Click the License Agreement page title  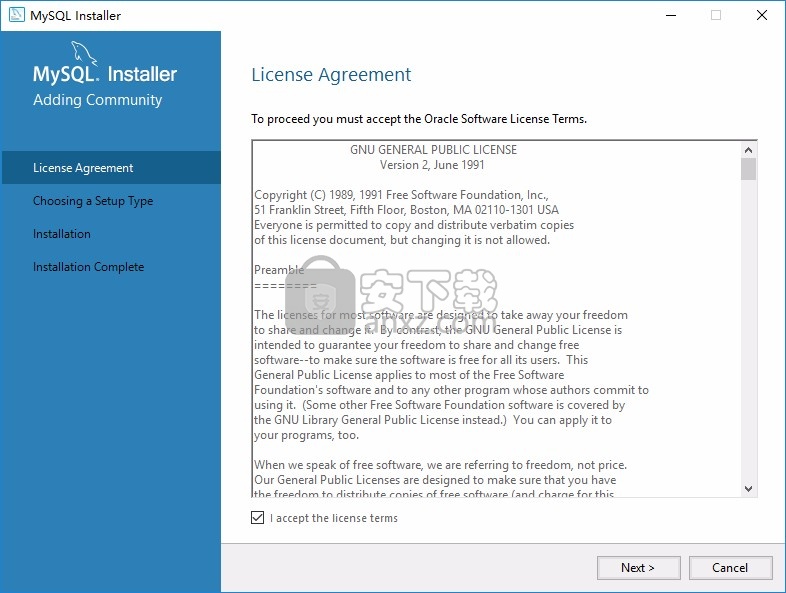331,74
